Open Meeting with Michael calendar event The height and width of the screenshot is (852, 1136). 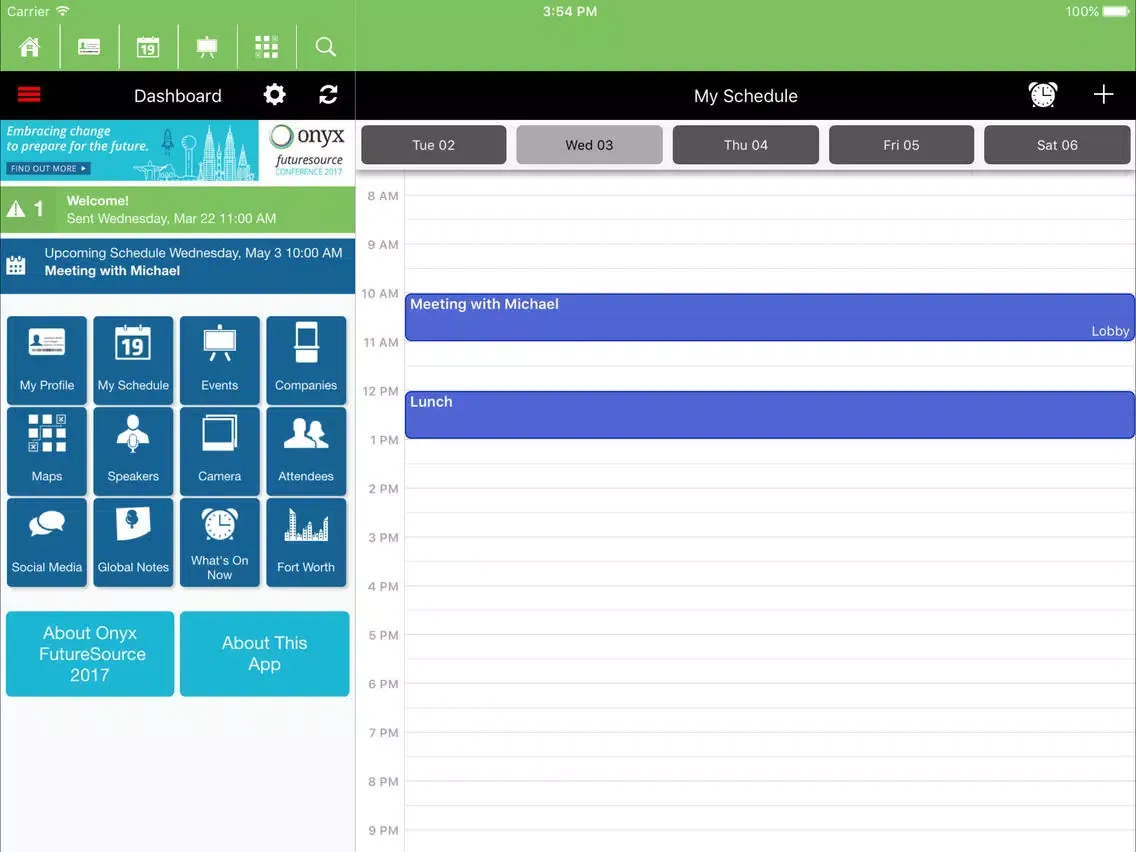click(769, 317)
